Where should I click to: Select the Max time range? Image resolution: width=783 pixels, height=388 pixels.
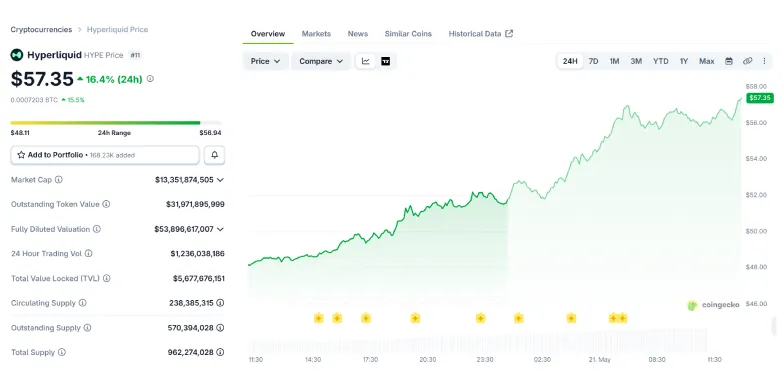[x=707, y=61]
